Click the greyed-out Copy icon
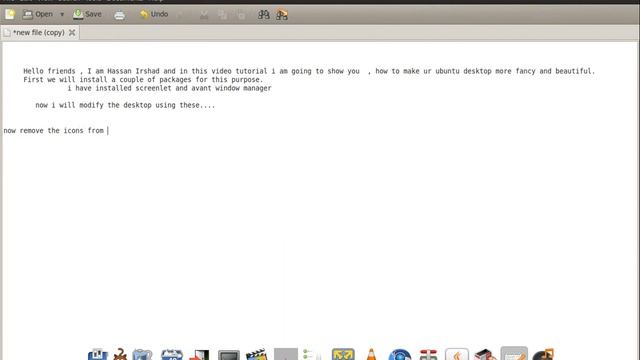The image size is (640, 360). point(222,15)
